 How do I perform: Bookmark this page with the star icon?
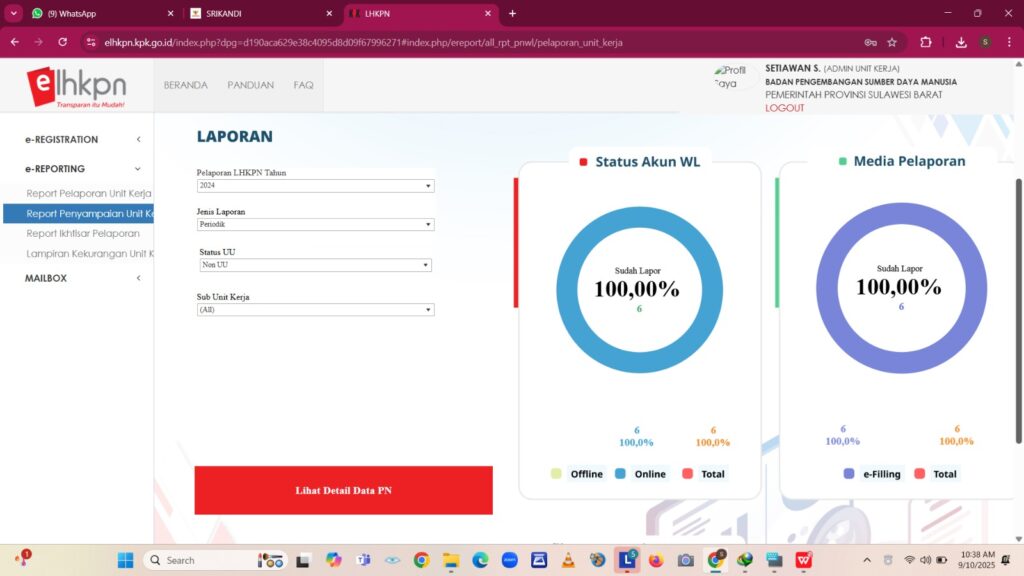point(893,42)
